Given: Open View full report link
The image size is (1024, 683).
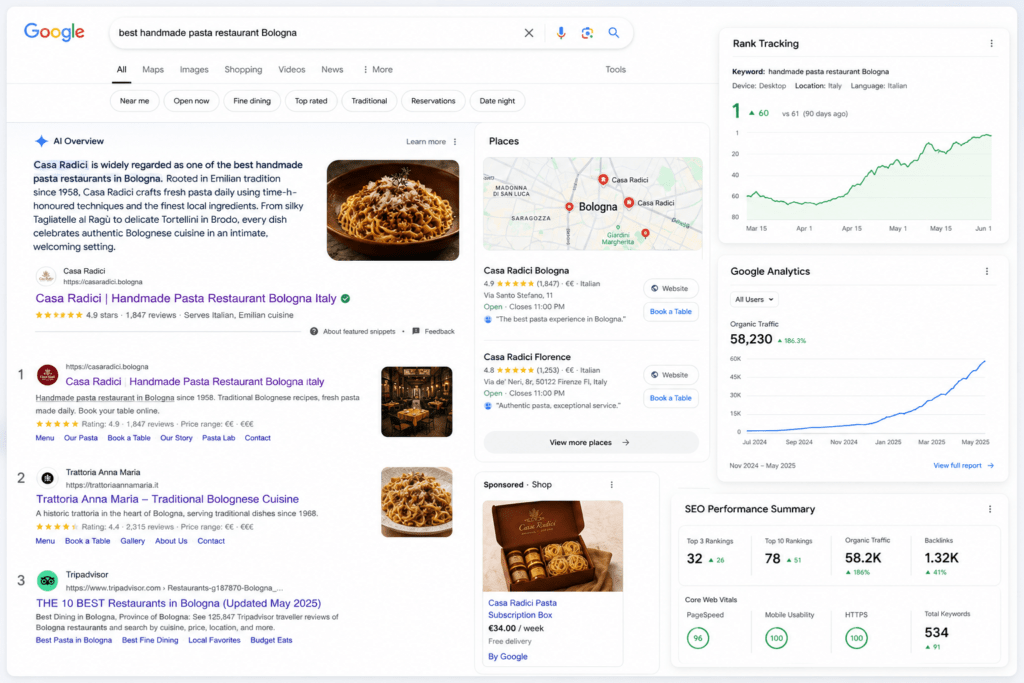Looking at the screenshot, I should pos(963,466).
